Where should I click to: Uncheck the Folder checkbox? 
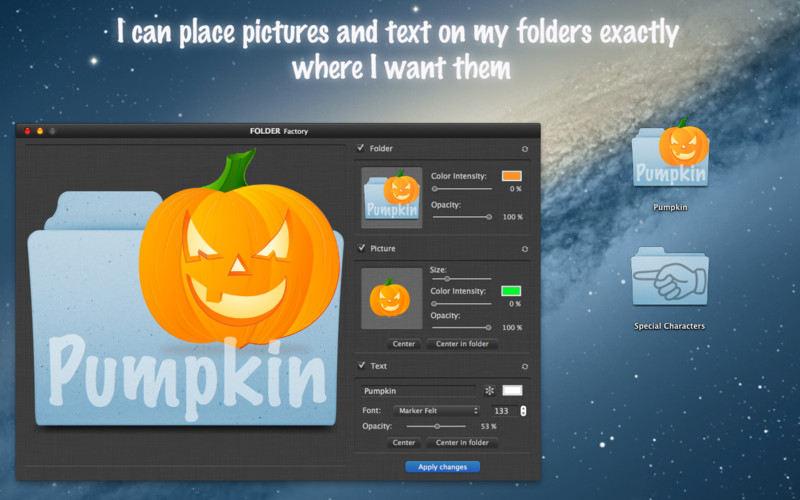(x=361, y=148)
